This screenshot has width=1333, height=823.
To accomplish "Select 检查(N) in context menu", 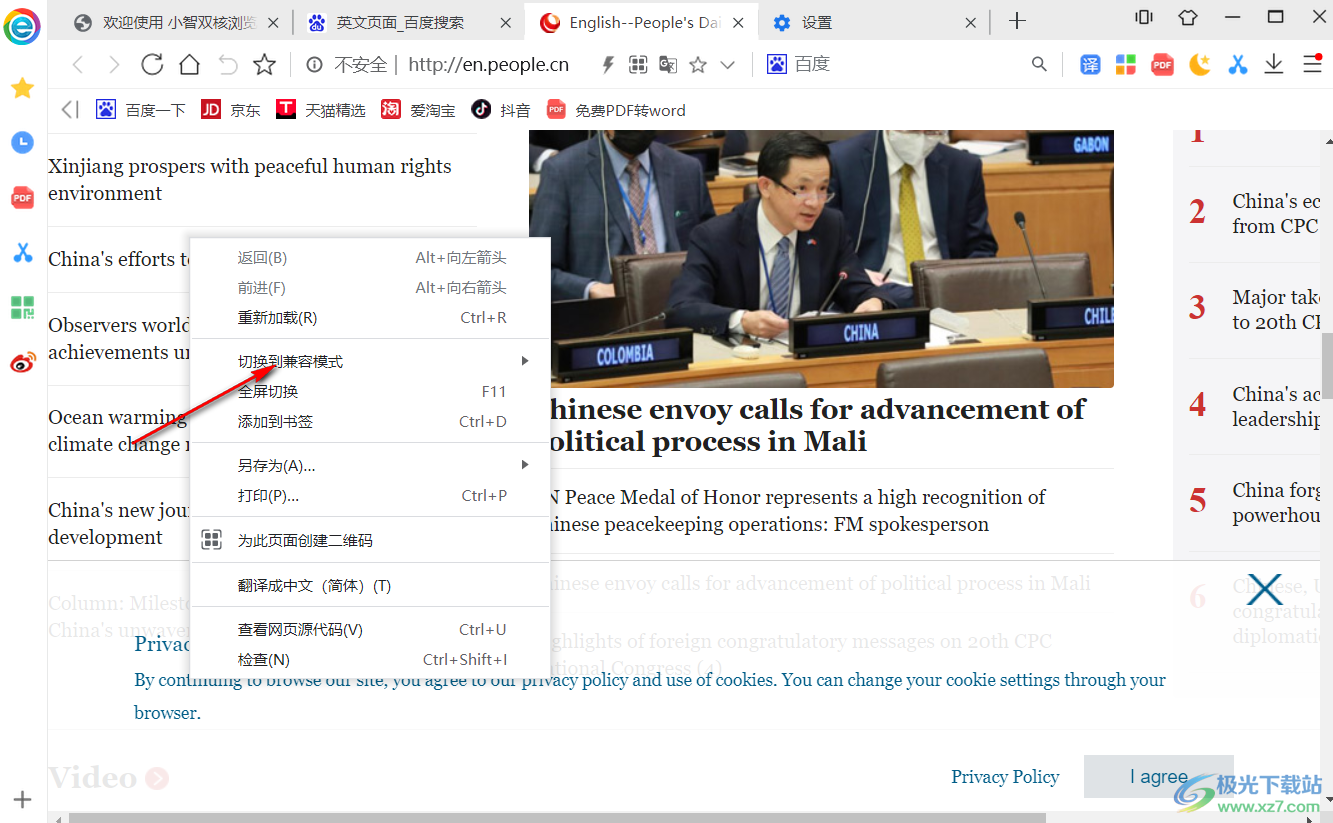I will (x=371, y=659).
